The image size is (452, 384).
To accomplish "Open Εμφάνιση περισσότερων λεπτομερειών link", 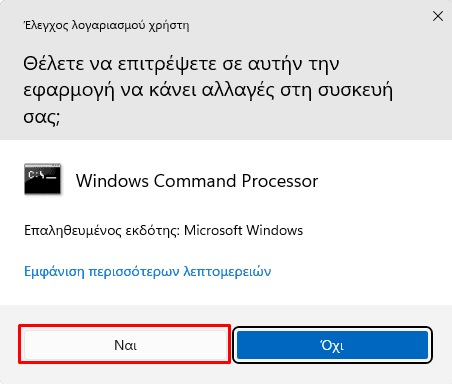I will (x=148, y=271).
